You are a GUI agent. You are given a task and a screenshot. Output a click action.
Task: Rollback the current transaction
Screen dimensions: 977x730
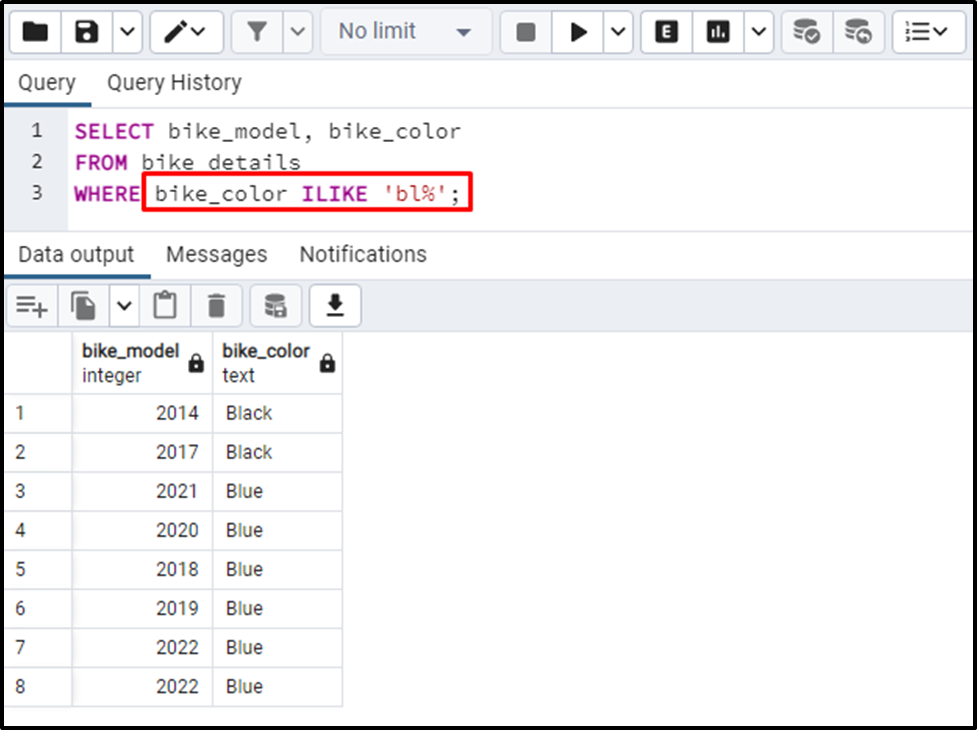[x=860, y=31]
